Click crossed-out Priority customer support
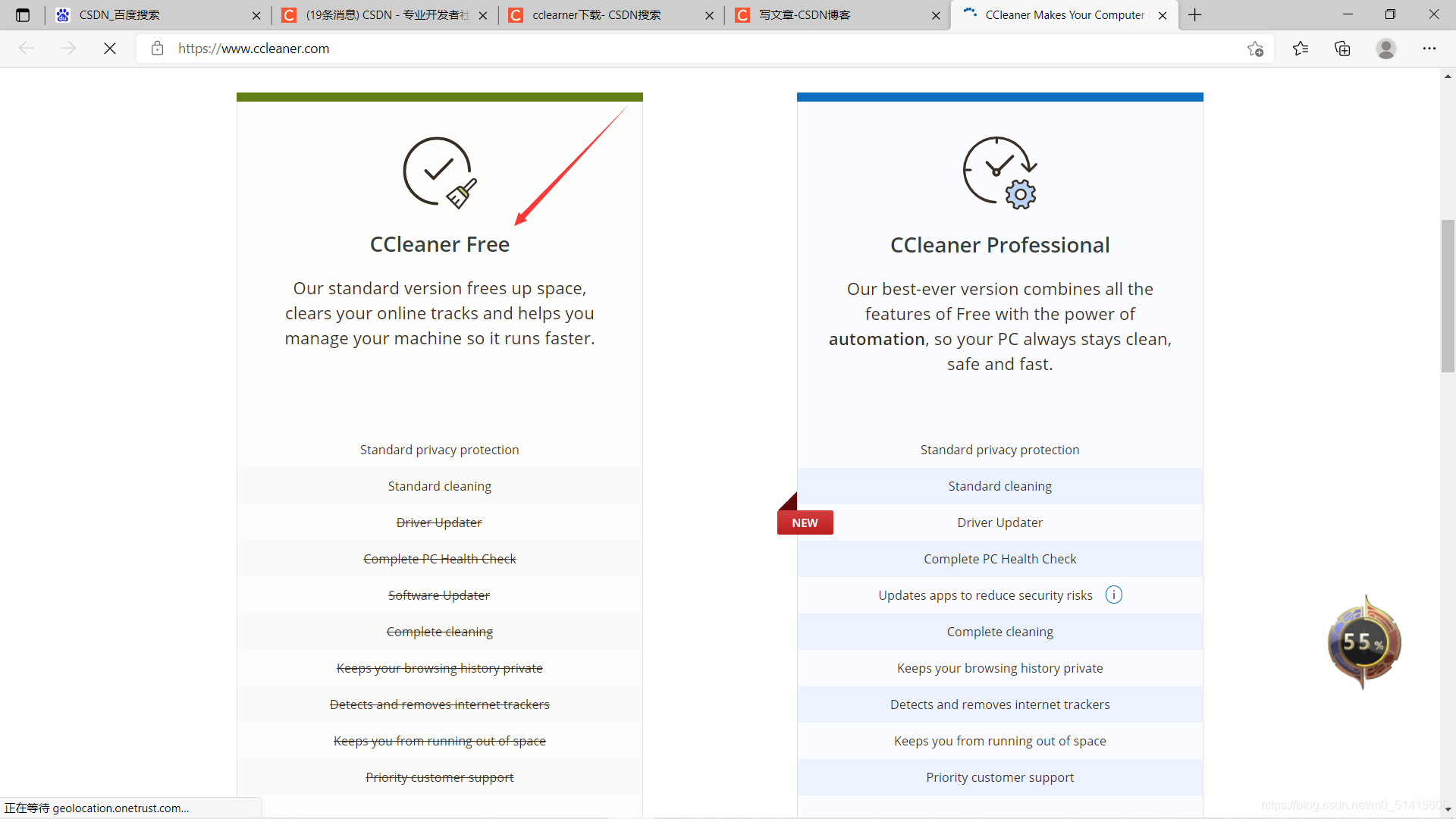Screen dimensions: 1456x819 click(440, 777)
